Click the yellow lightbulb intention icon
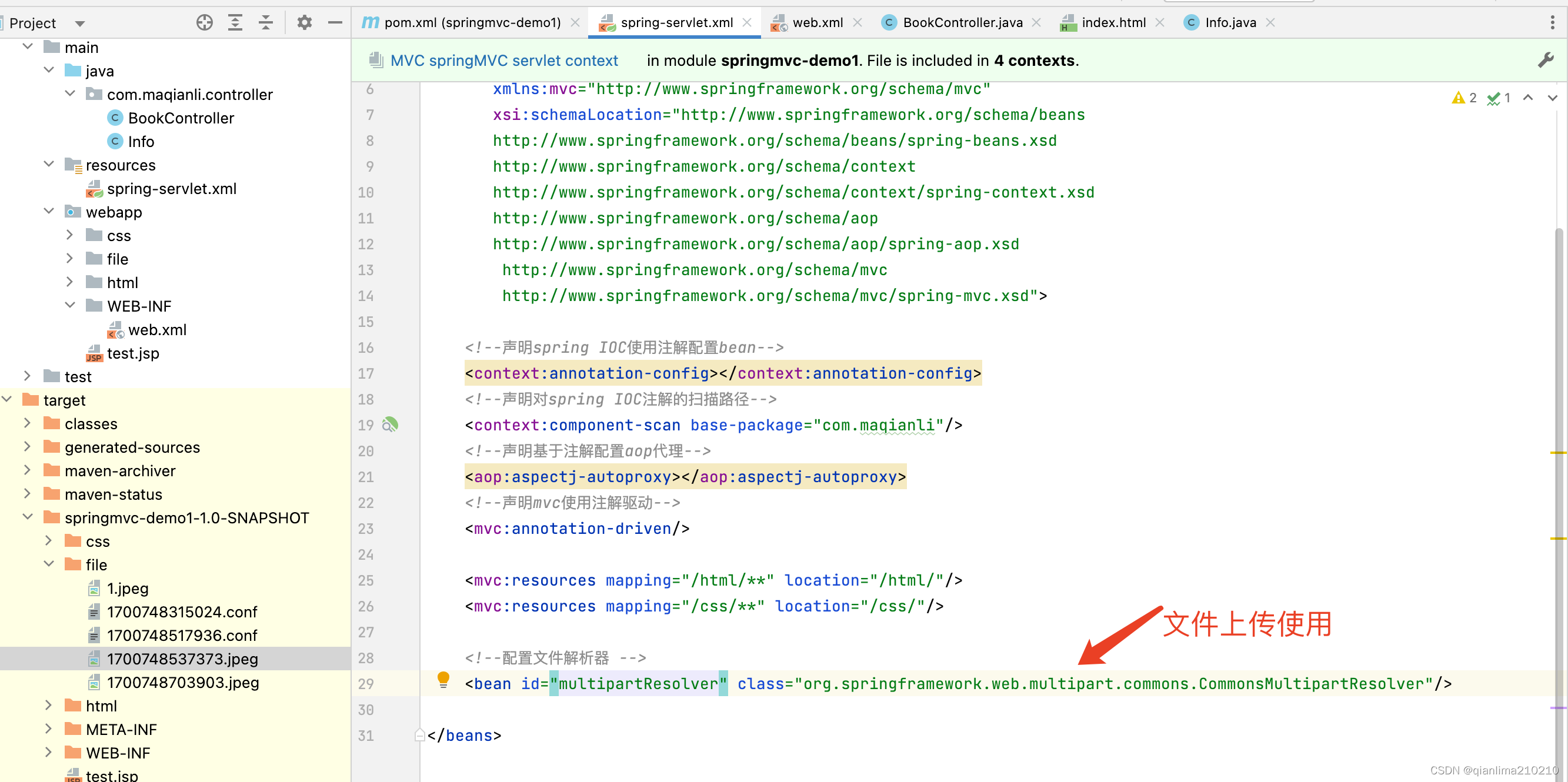1568x782 pixels. point(443,679)
